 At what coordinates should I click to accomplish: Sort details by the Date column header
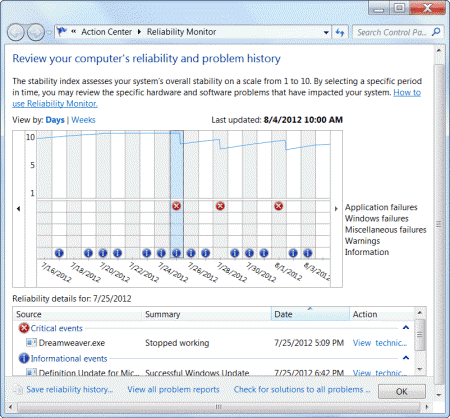tap(310, 314)
